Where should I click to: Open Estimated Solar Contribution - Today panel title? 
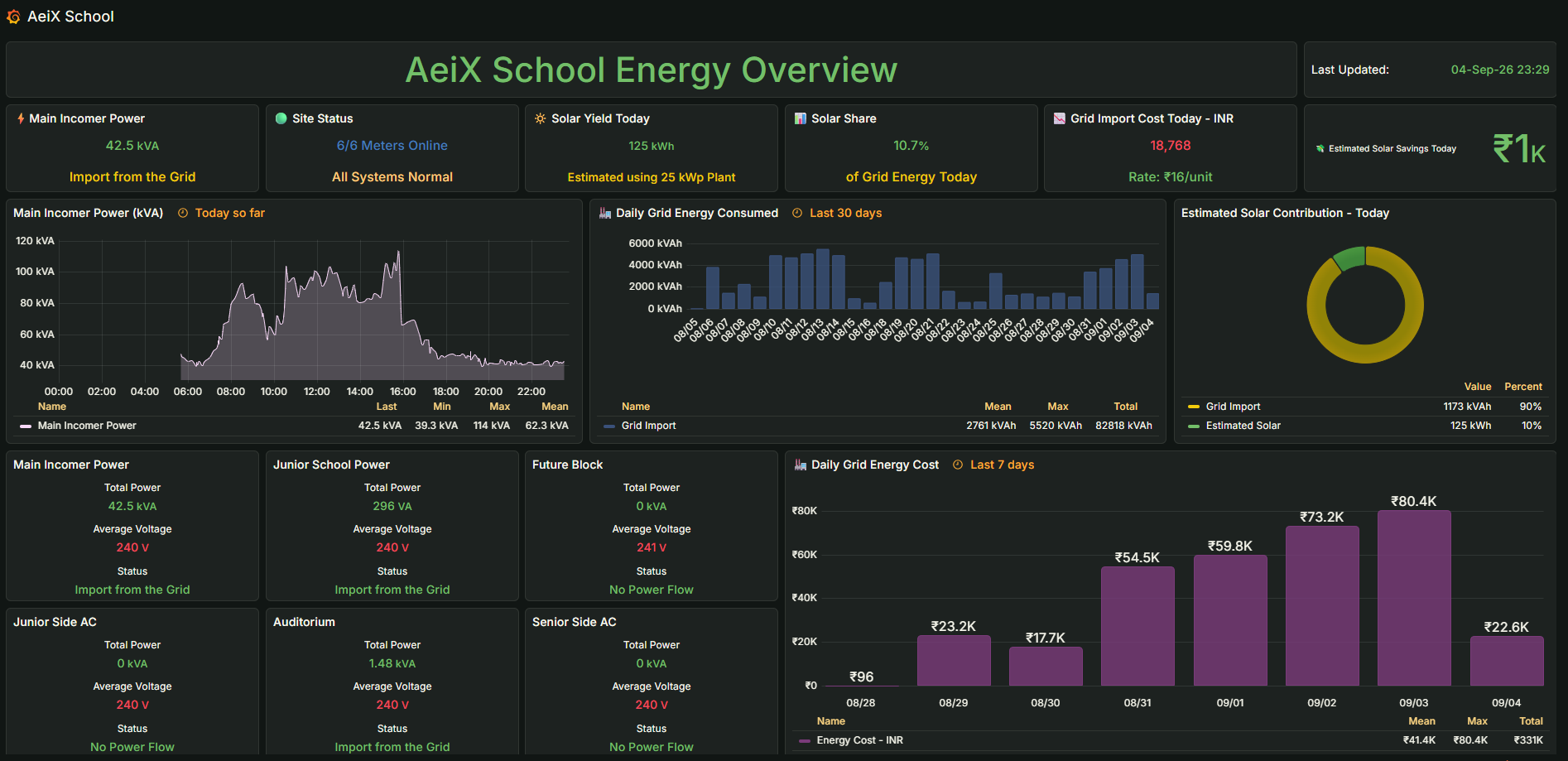coord(1285,213)
